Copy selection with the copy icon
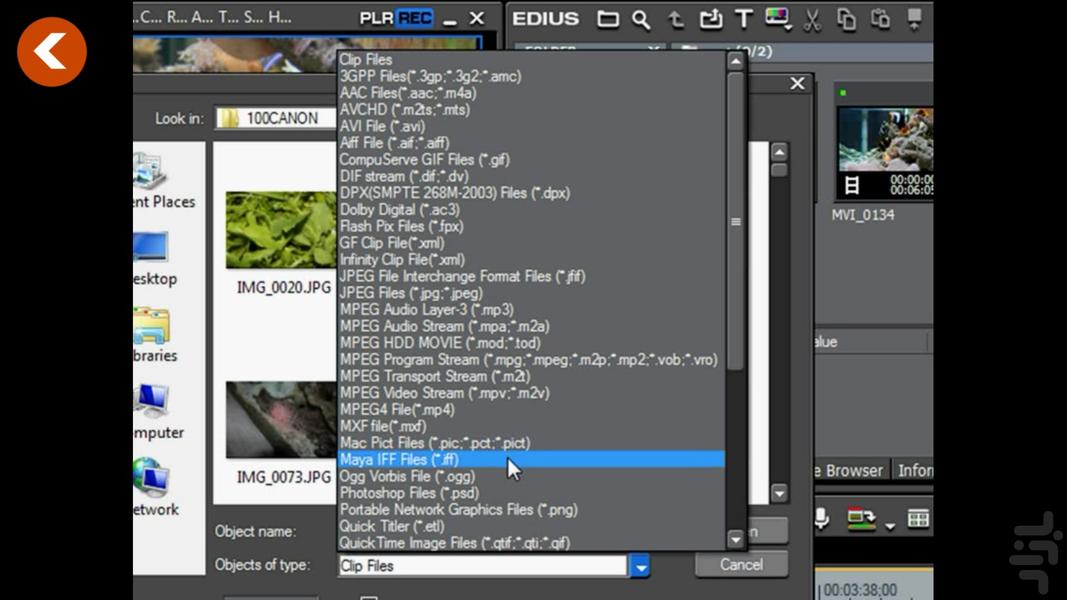The image size is (1067, 600). [848, 17]
